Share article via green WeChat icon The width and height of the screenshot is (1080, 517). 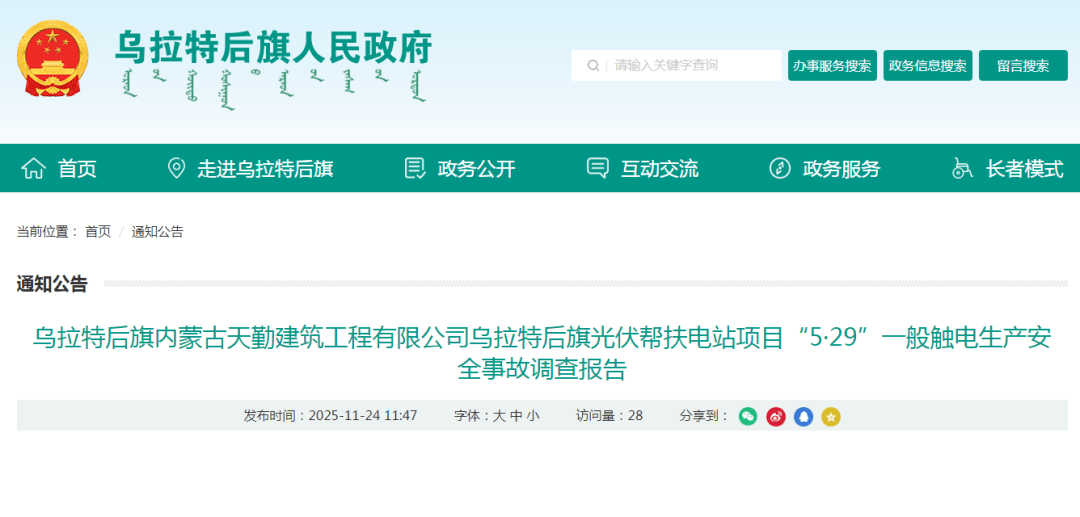pyautogui.click(x=748, y=416)
